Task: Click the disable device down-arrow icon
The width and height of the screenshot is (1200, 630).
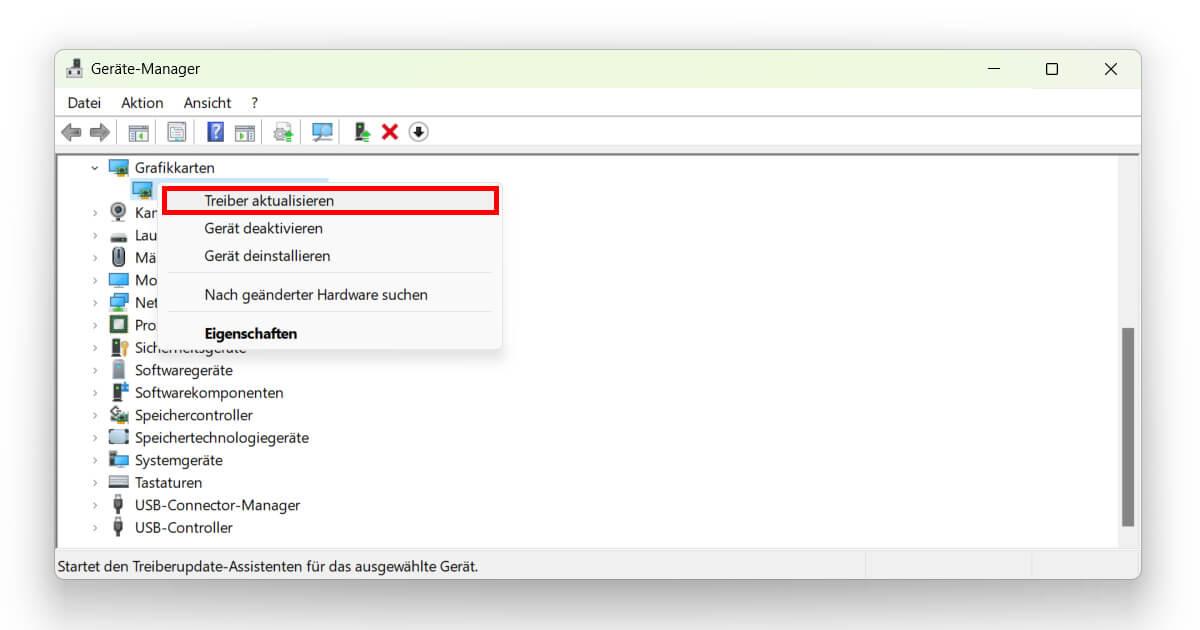Action: [418, 131]
